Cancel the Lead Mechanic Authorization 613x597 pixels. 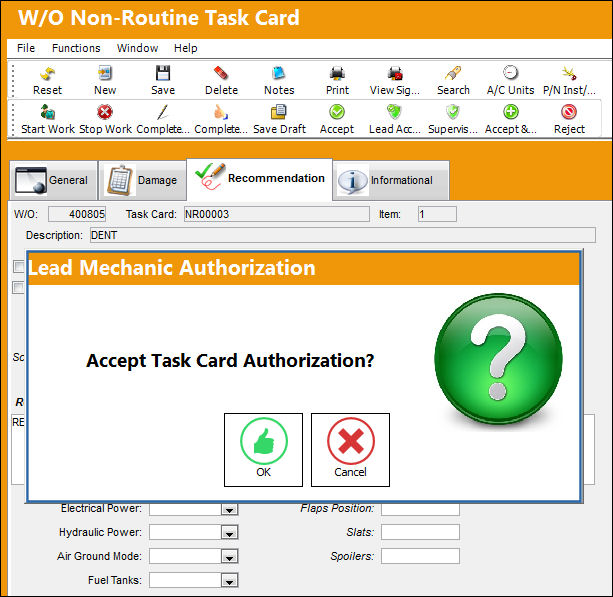pyautogui.click(x=350, y=450)
